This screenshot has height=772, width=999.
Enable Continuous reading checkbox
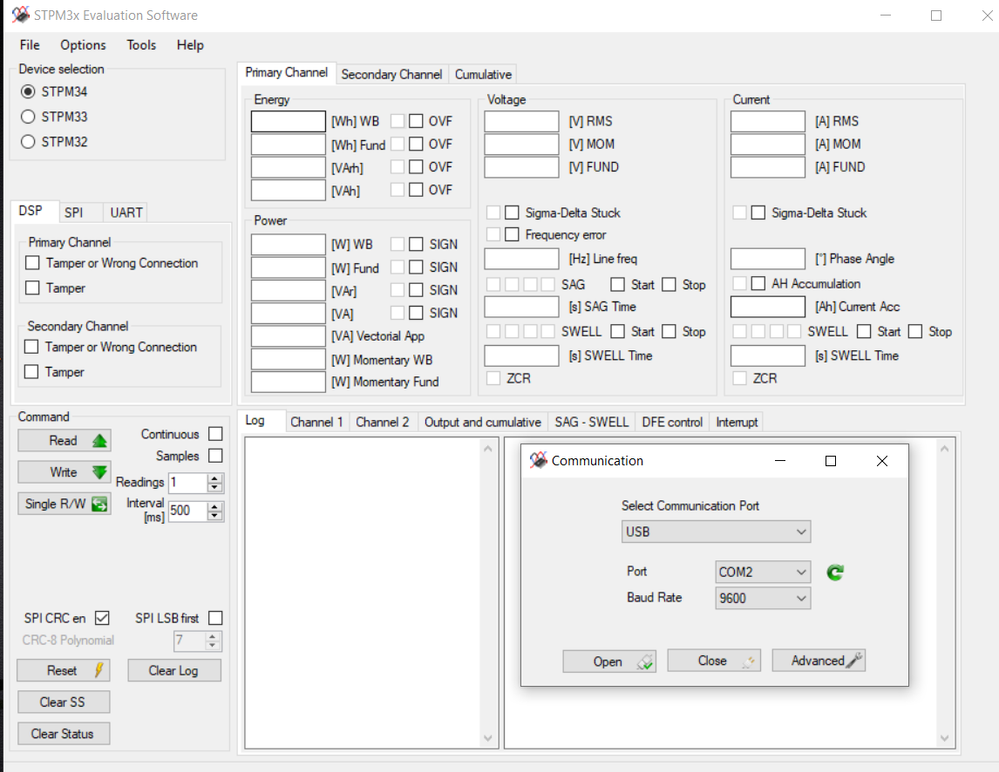(216, 434)
